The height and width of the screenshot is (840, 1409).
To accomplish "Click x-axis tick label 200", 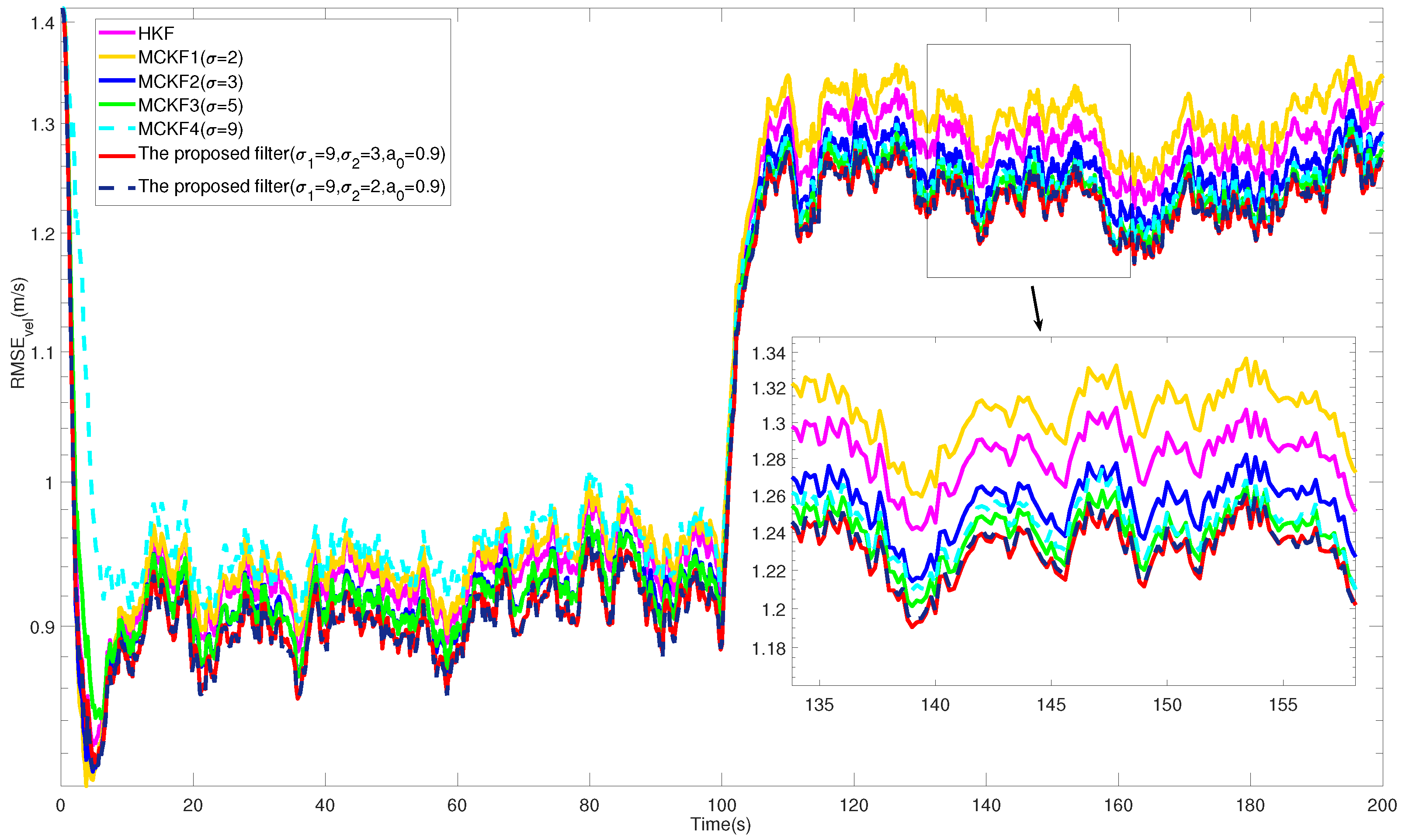I will tap(1382, 805).
